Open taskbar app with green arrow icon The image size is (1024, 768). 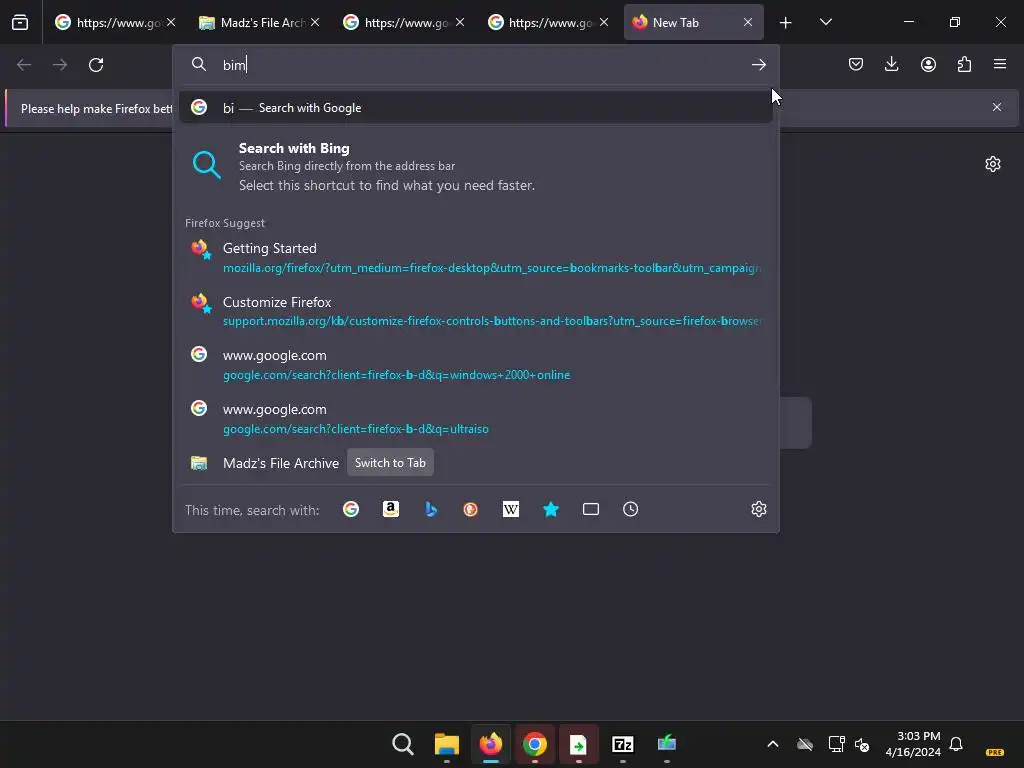tap(579, 744)
